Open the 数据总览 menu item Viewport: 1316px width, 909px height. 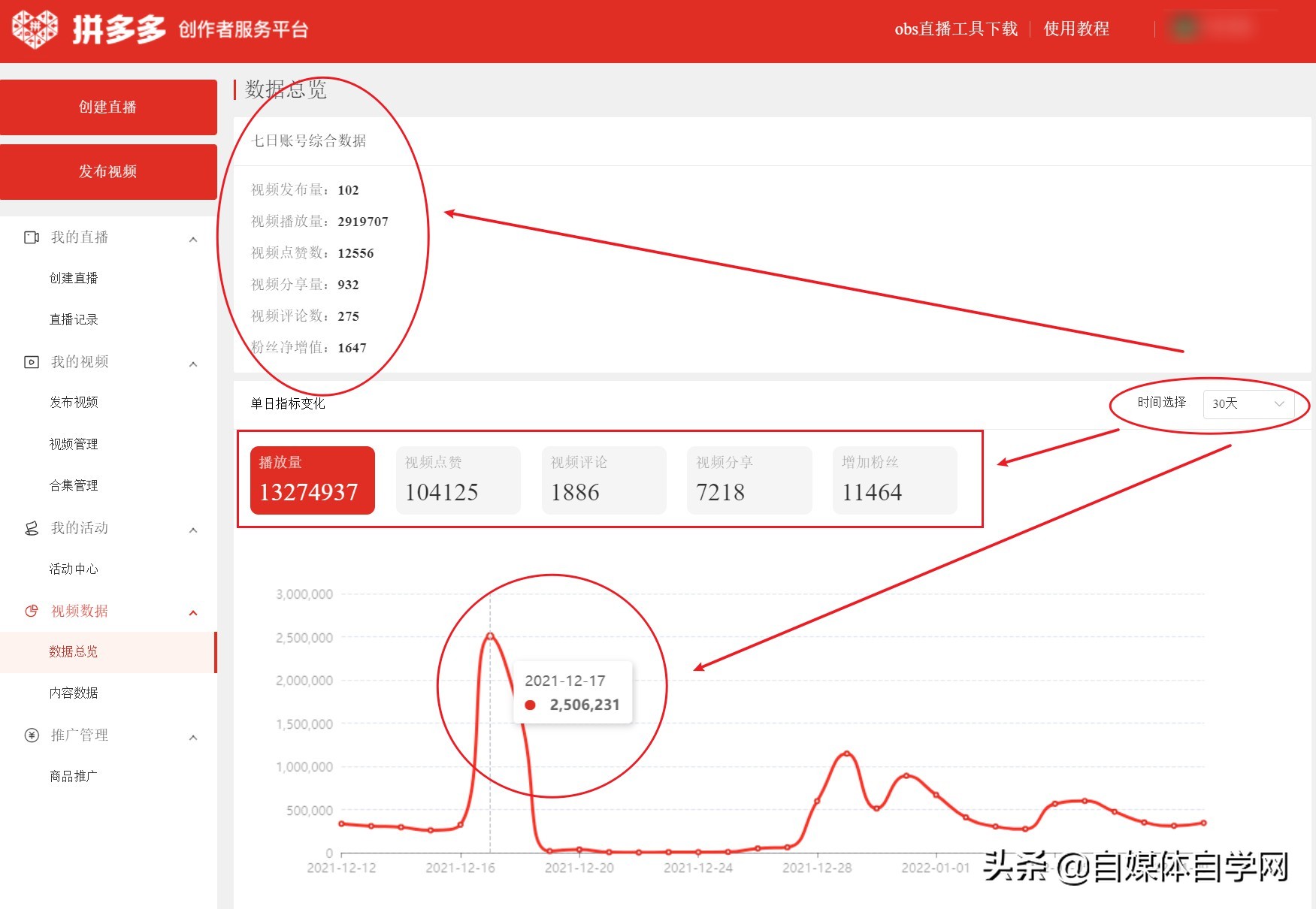[x=72, y=652]
